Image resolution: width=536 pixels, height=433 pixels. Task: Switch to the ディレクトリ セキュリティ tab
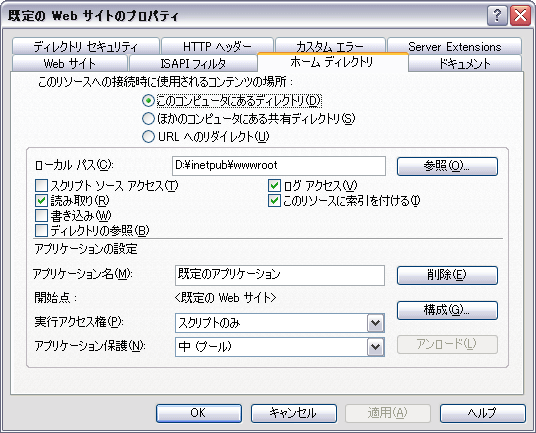coord(86,46)
